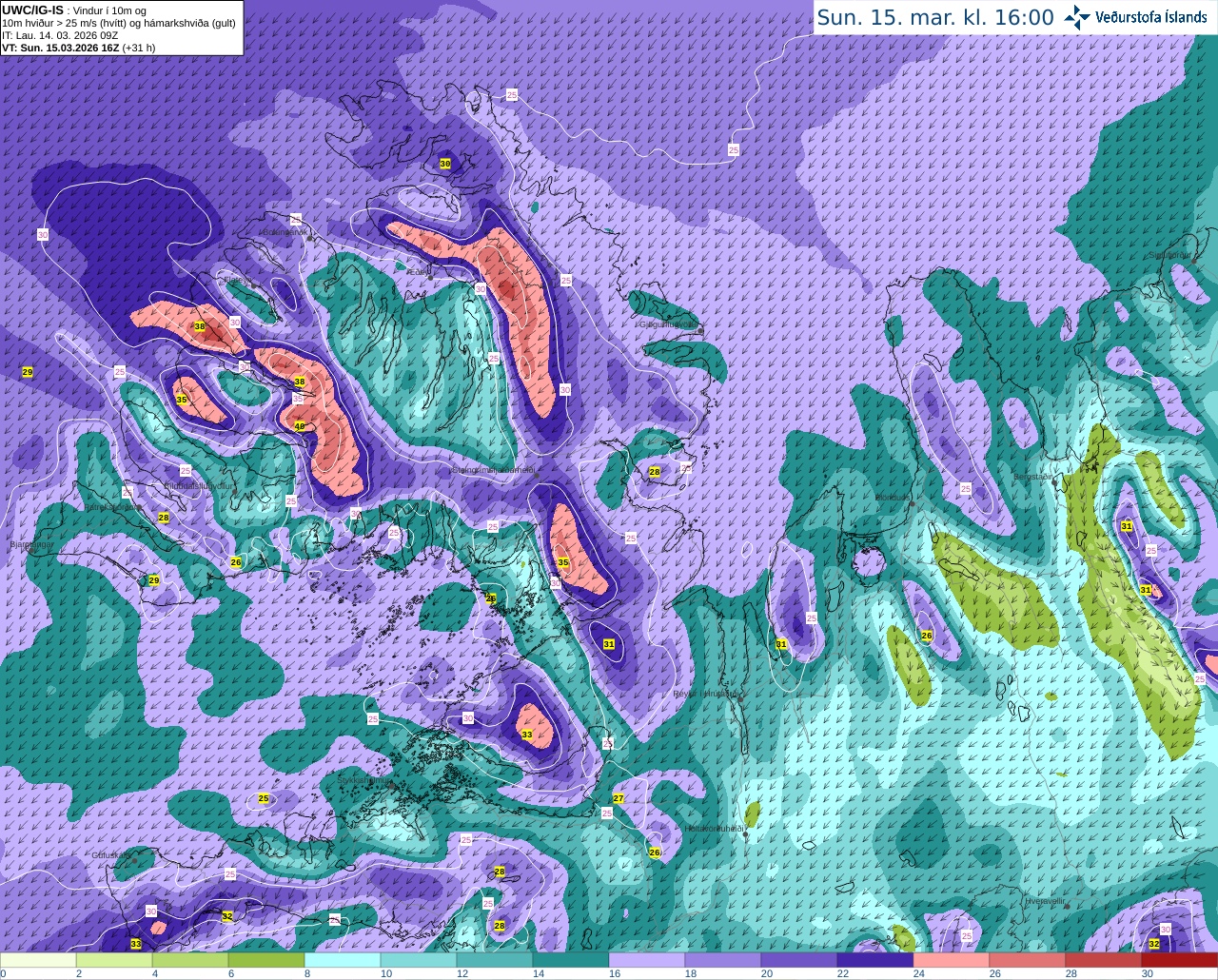Pick the 2–4 m/s light green legend swatch

coord(114,960)
